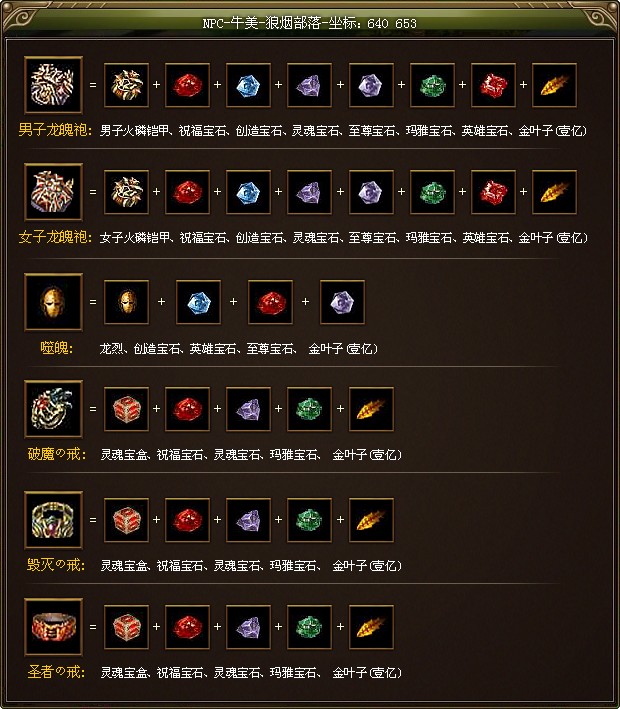Screen dimensions: 620x709
Task: Select the 灵魂宝盒 box in 破魔の戒 recipe
Action: [x=126, y=409]
